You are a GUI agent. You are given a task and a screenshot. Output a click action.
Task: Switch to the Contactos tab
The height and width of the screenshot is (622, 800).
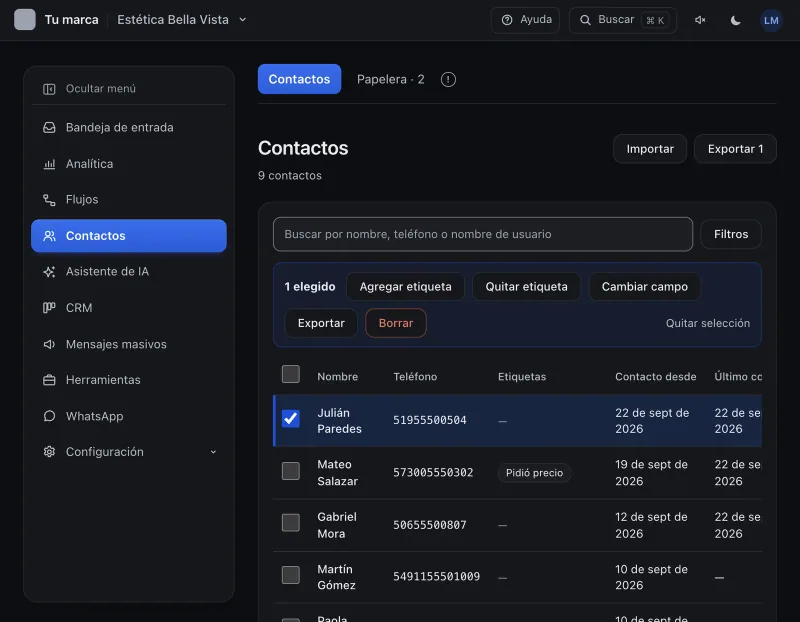click(x=299, y=79)
